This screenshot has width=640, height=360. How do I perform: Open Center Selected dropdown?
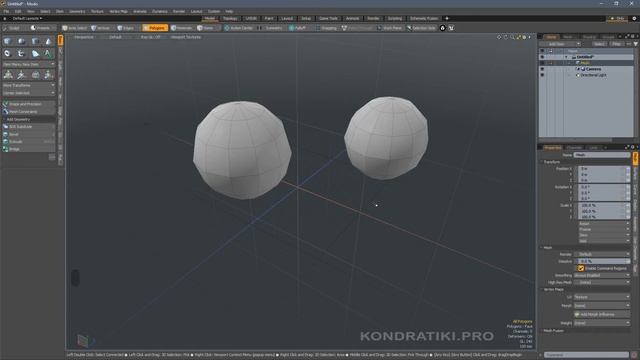coord(29,93)
